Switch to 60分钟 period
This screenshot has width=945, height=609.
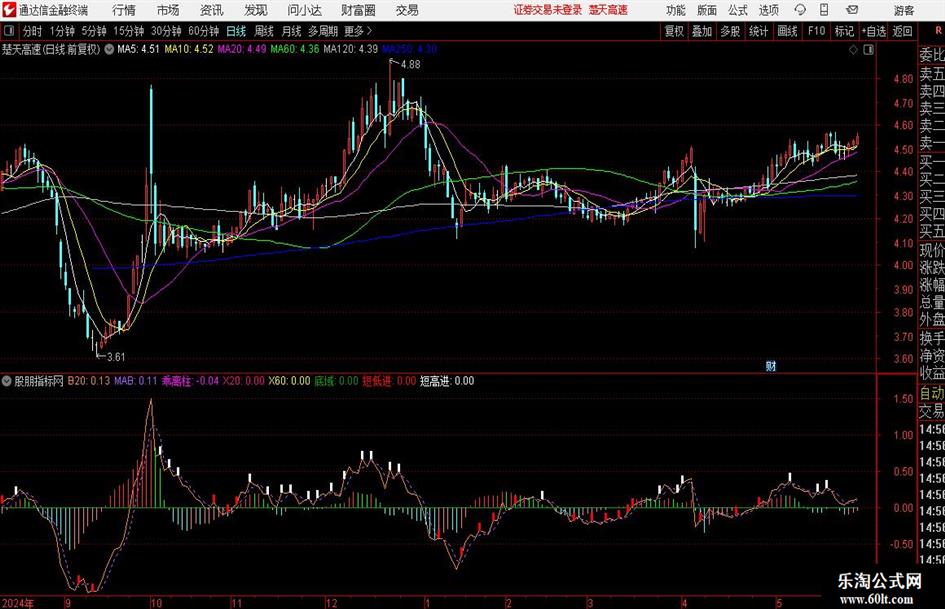[203, 31]
